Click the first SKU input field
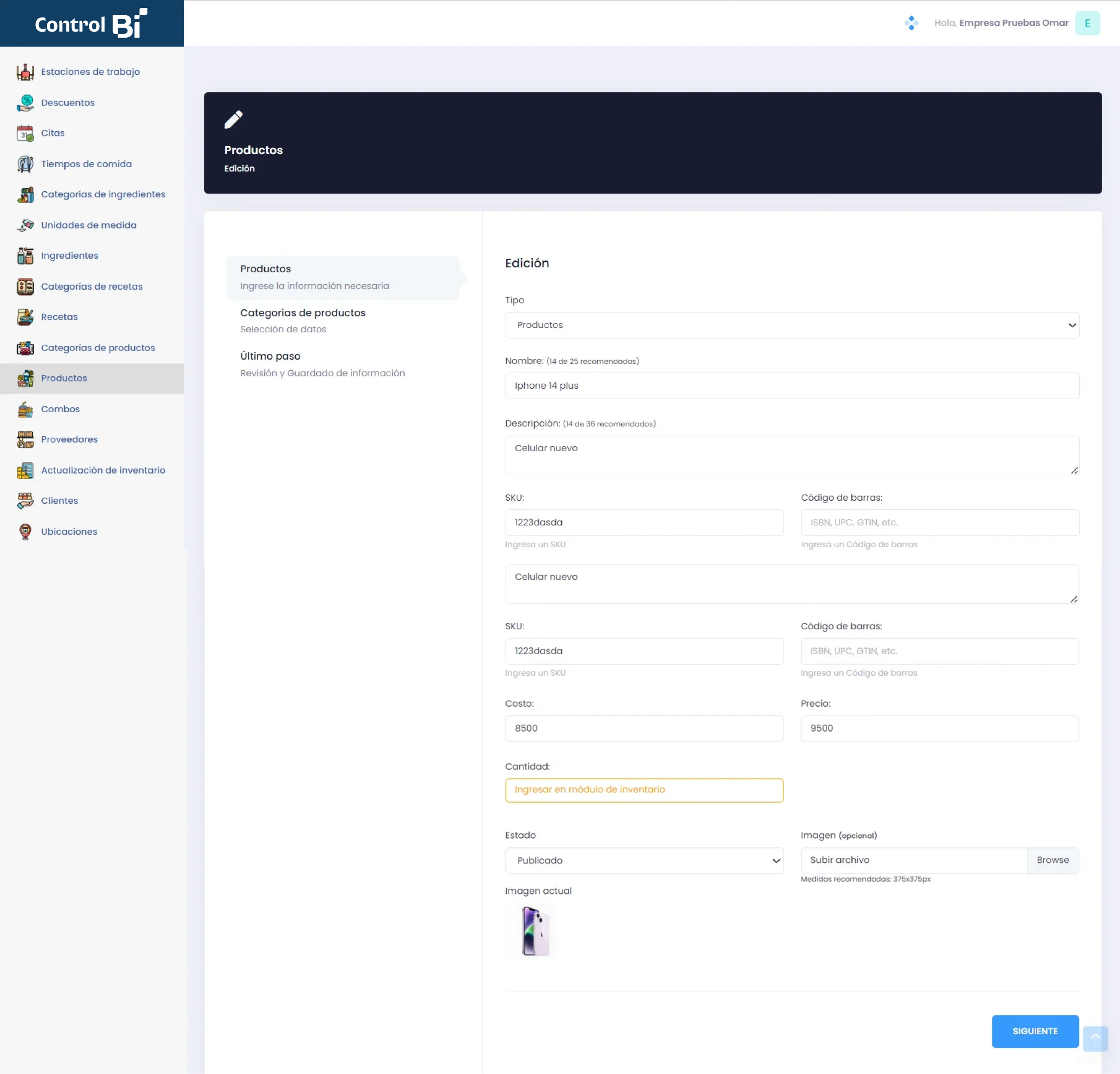The width and height of the screenshot is (1120, 1074). (x=644, y=523)
